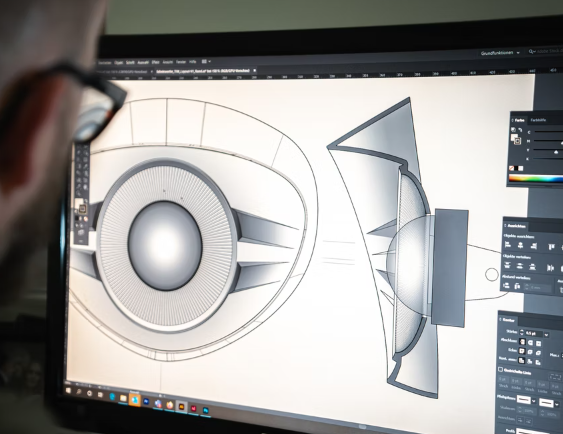563x434 pixels.
Task: Select the round cap option
Action: point(531,342)
